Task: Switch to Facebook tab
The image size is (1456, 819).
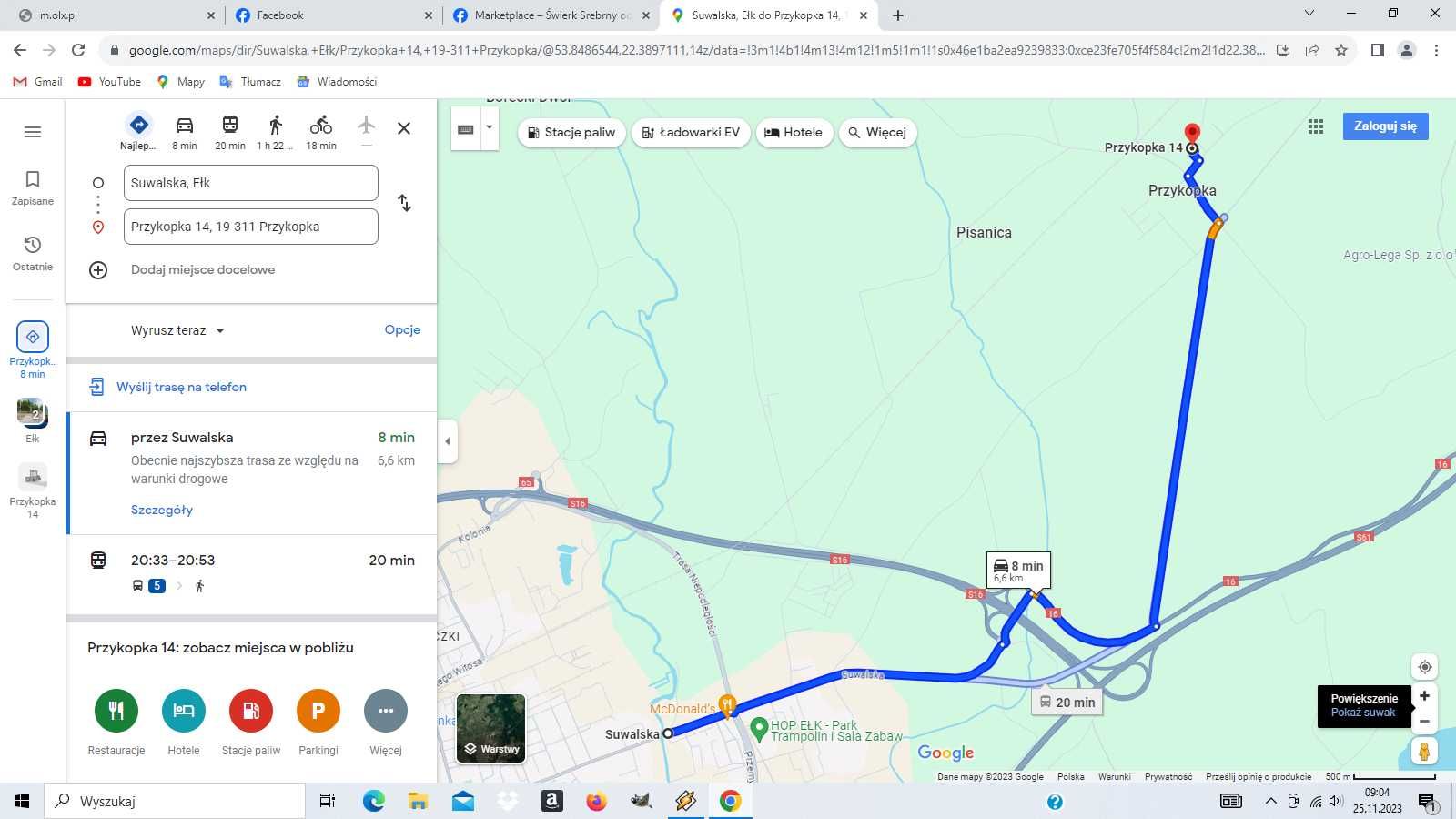Action: [332, 15]
